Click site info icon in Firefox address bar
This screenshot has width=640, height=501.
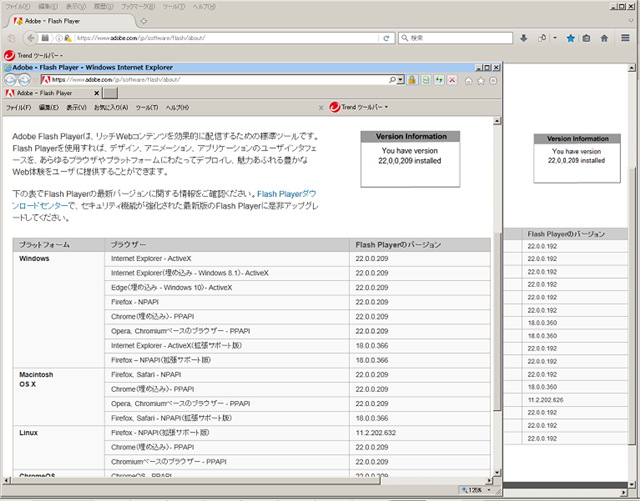point(59,38)
